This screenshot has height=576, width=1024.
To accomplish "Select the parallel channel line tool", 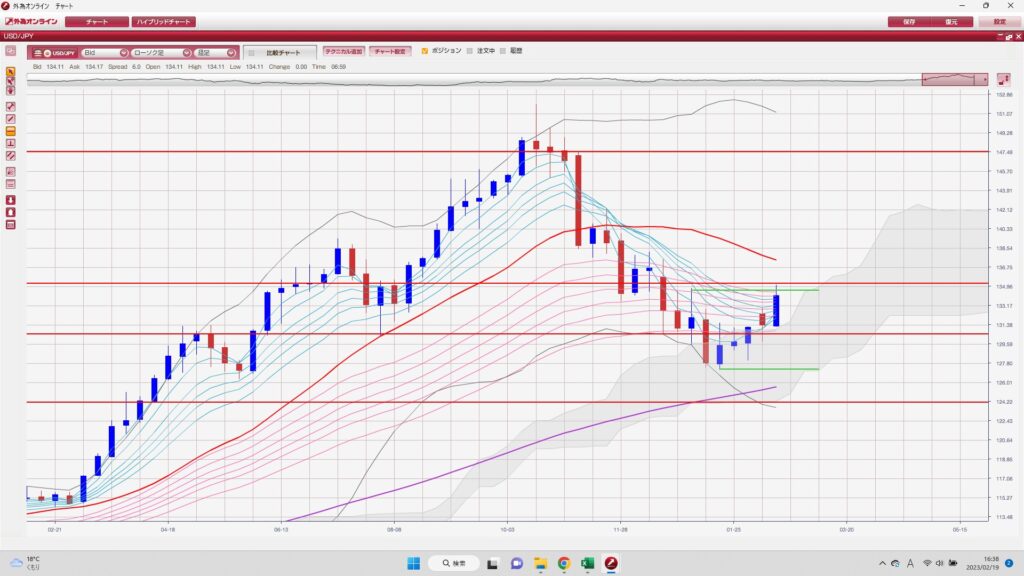I will (11, 156).
